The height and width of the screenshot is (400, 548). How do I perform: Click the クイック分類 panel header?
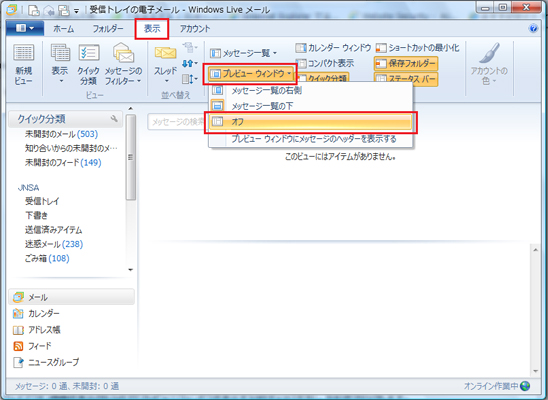(65, 119)
